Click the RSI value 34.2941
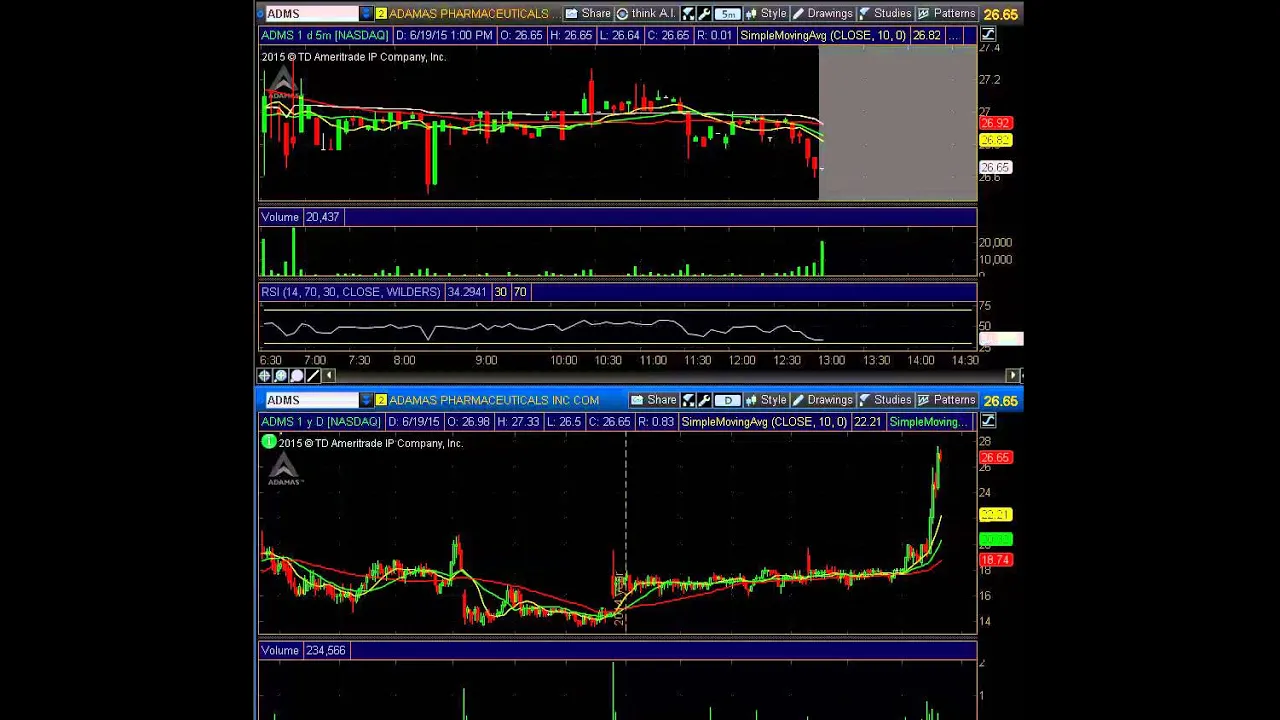Screen dimensions: 1280x720 point(467,292)
